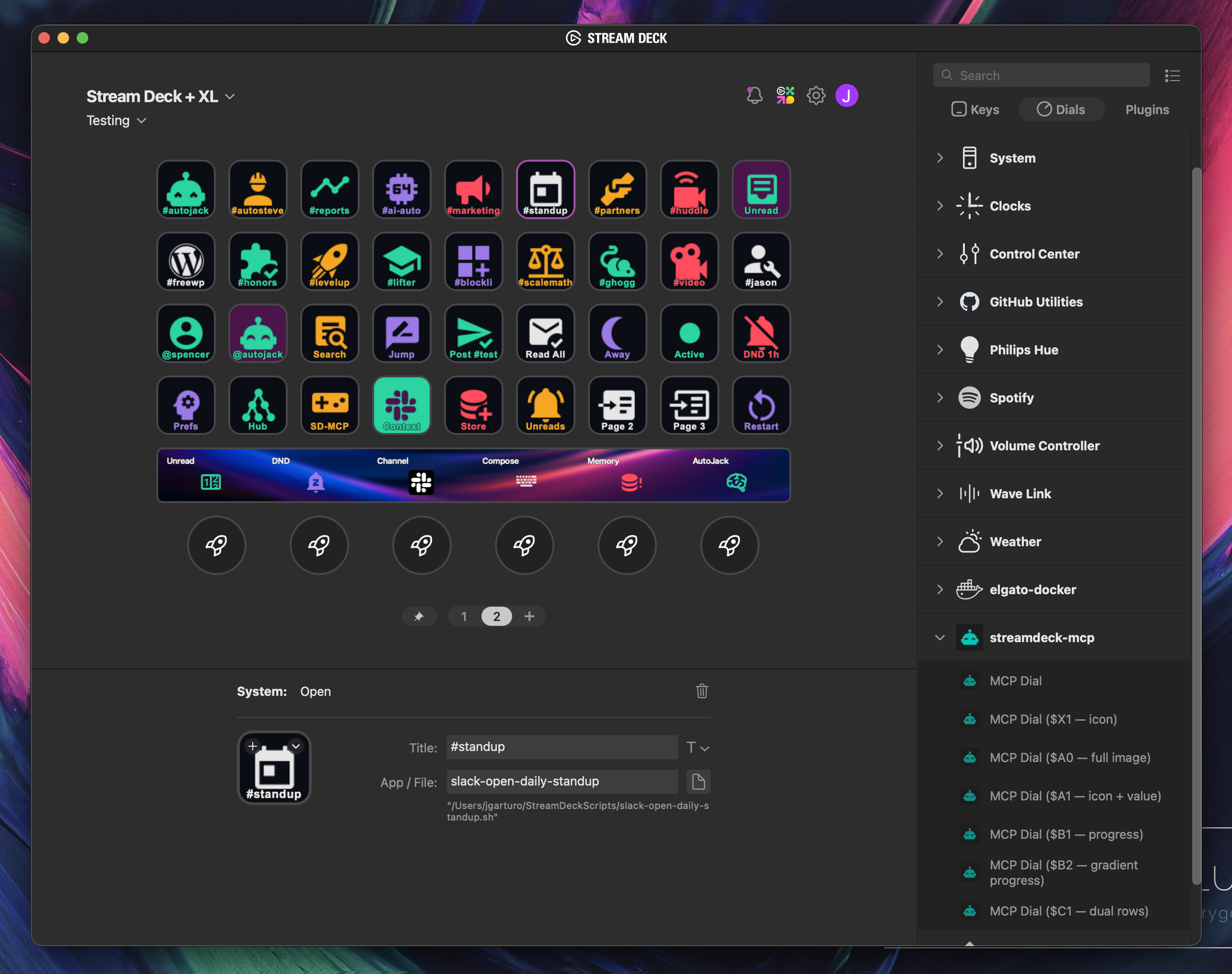Click the J user profile avatar

846,95
